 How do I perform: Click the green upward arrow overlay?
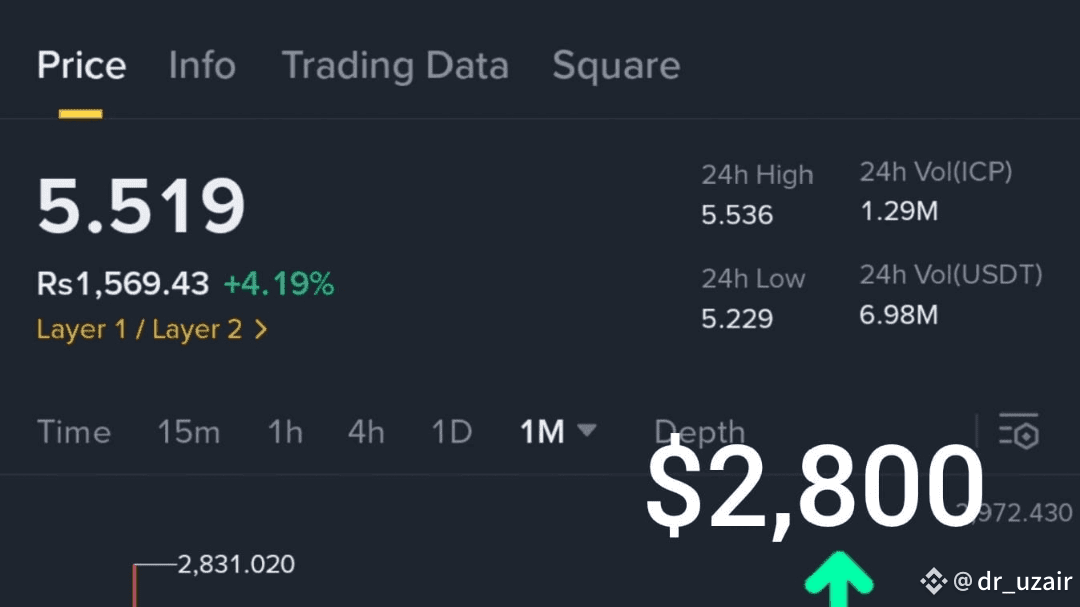pyautogui.click(x=839, y=579)
